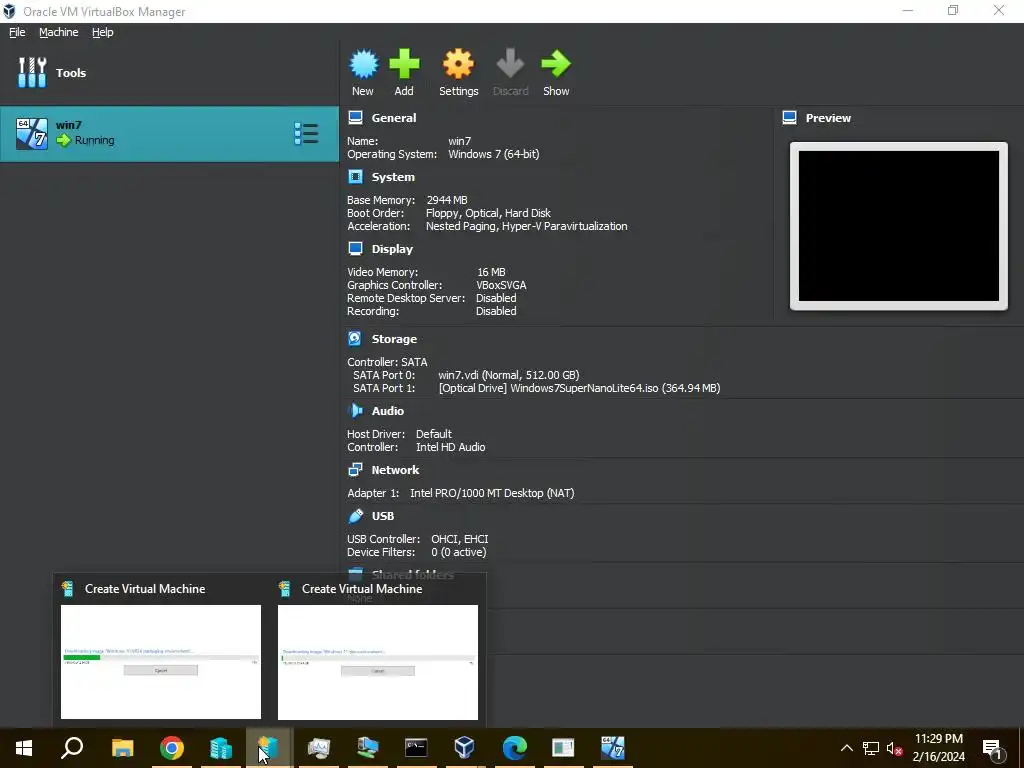Open the Windows Start button
This screenshot has width=1024, height=768.
pos(24,748)
